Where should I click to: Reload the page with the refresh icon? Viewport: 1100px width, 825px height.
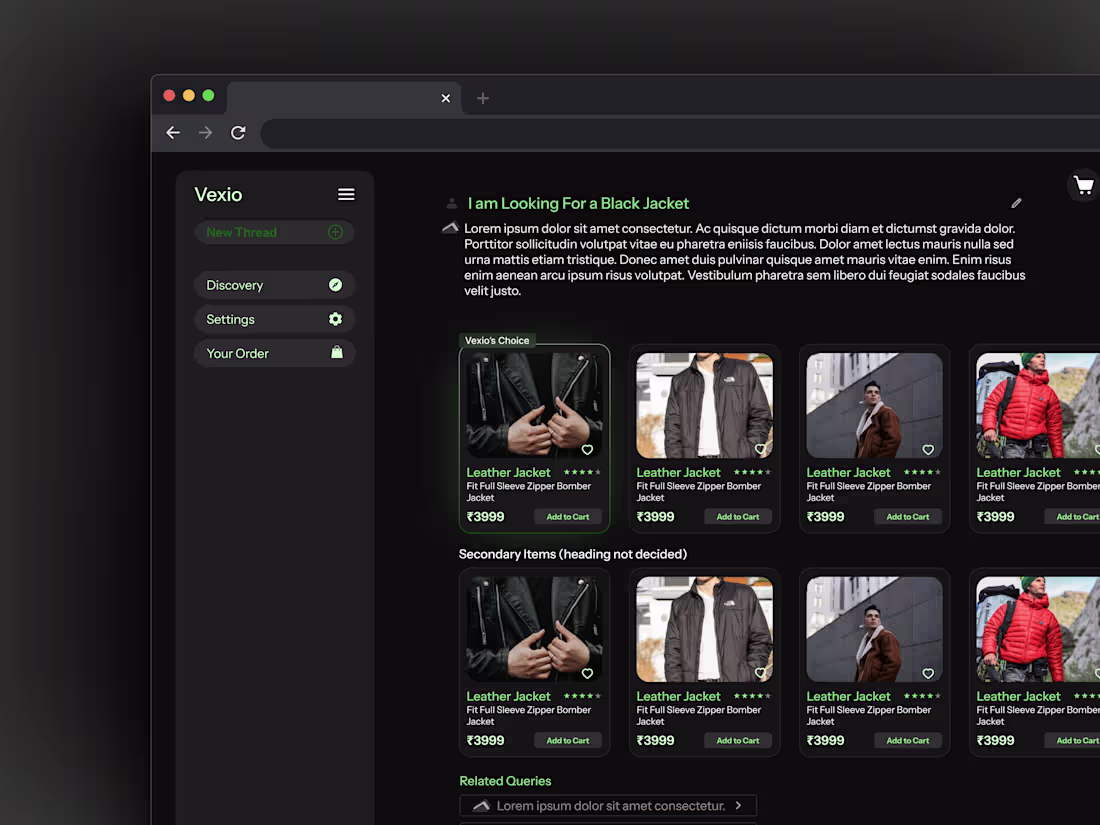(x=239, y=133)
